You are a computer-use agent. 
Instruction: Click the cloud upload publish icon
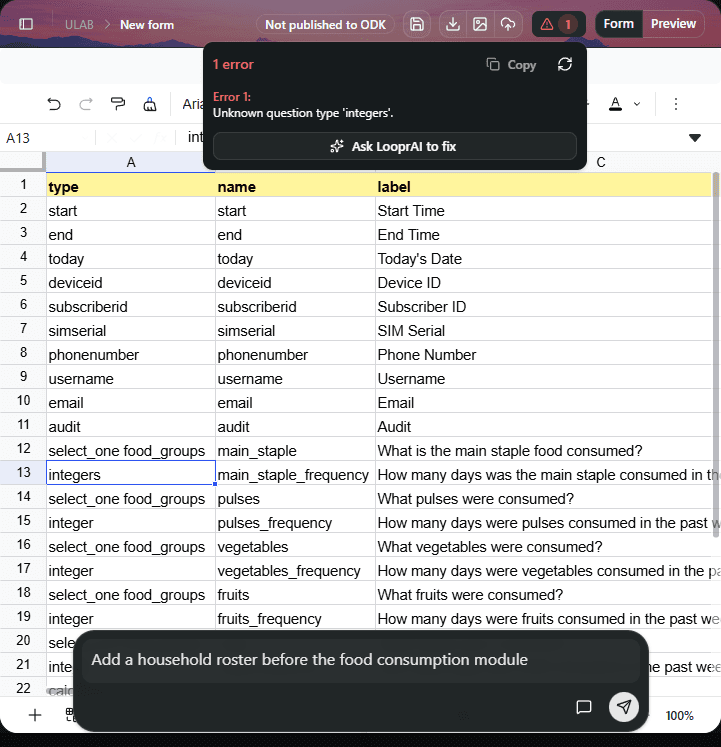(508, 24)
